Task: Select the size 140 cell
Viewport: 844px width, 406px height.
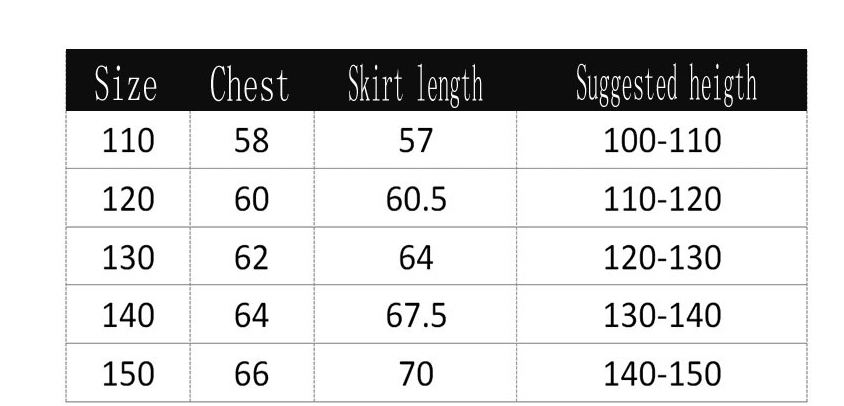Action: click(128, 314)
